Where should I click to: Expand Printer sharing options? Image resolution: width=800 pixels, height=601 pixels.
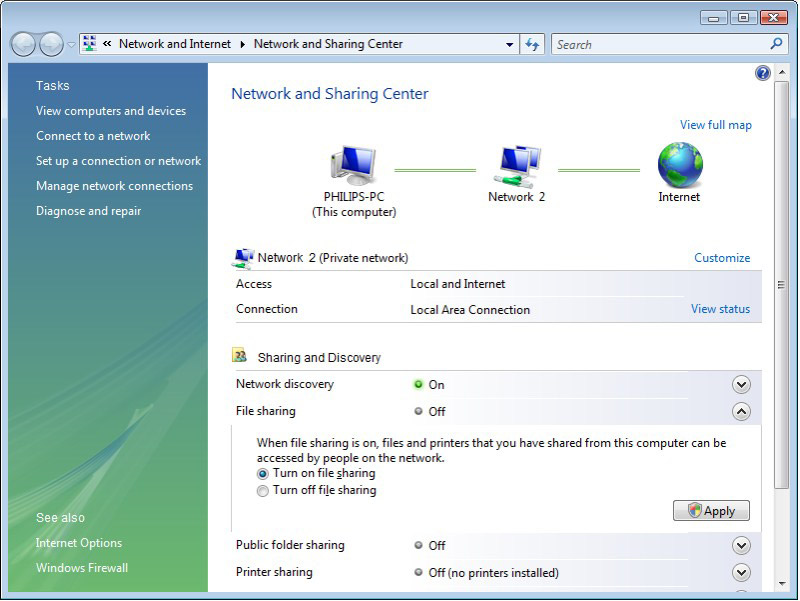741,572
